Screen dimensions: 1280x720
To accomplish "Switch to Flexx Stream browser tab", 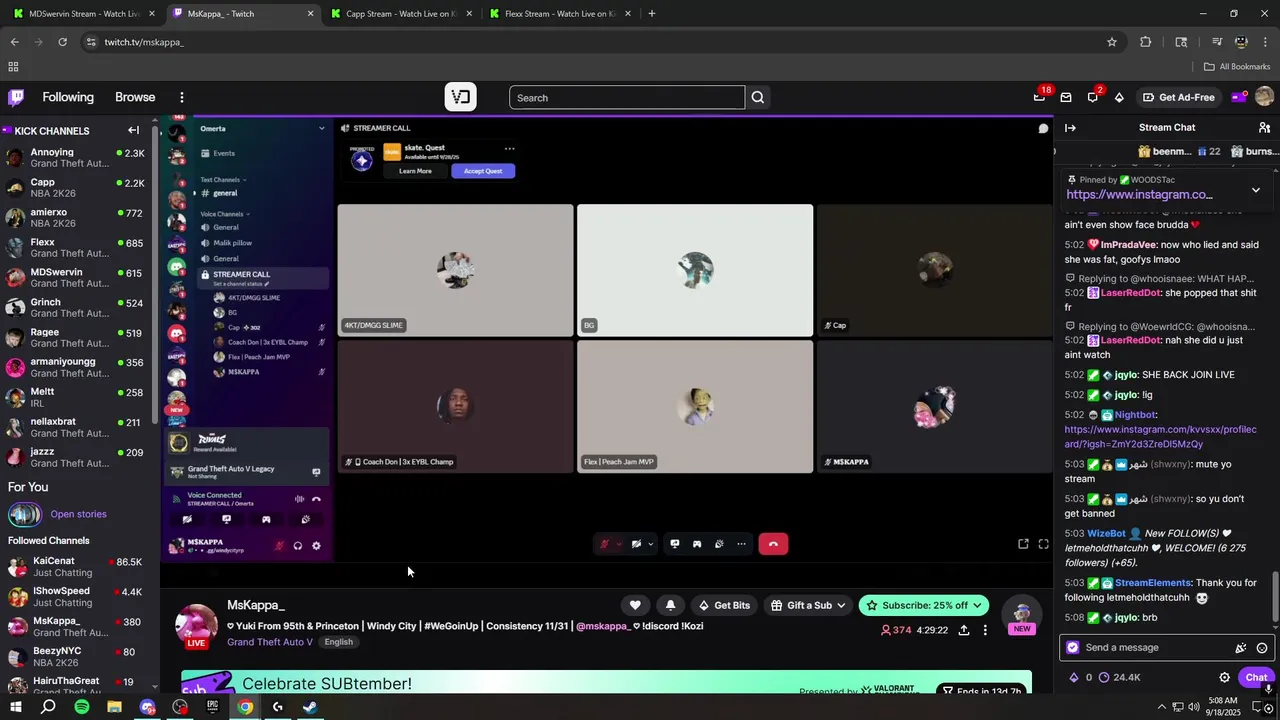I will [558, 14].
